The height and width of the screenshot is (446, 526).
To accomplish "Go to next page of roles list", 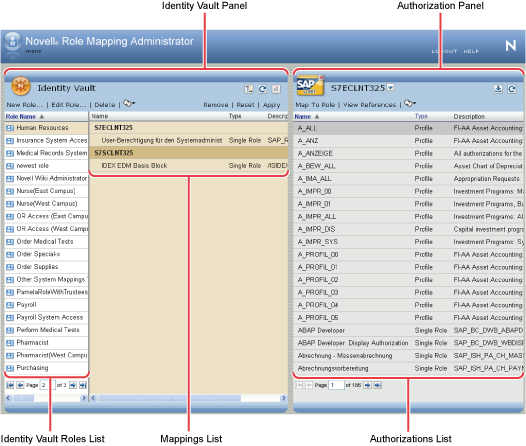I will click(x=72, y=385).
